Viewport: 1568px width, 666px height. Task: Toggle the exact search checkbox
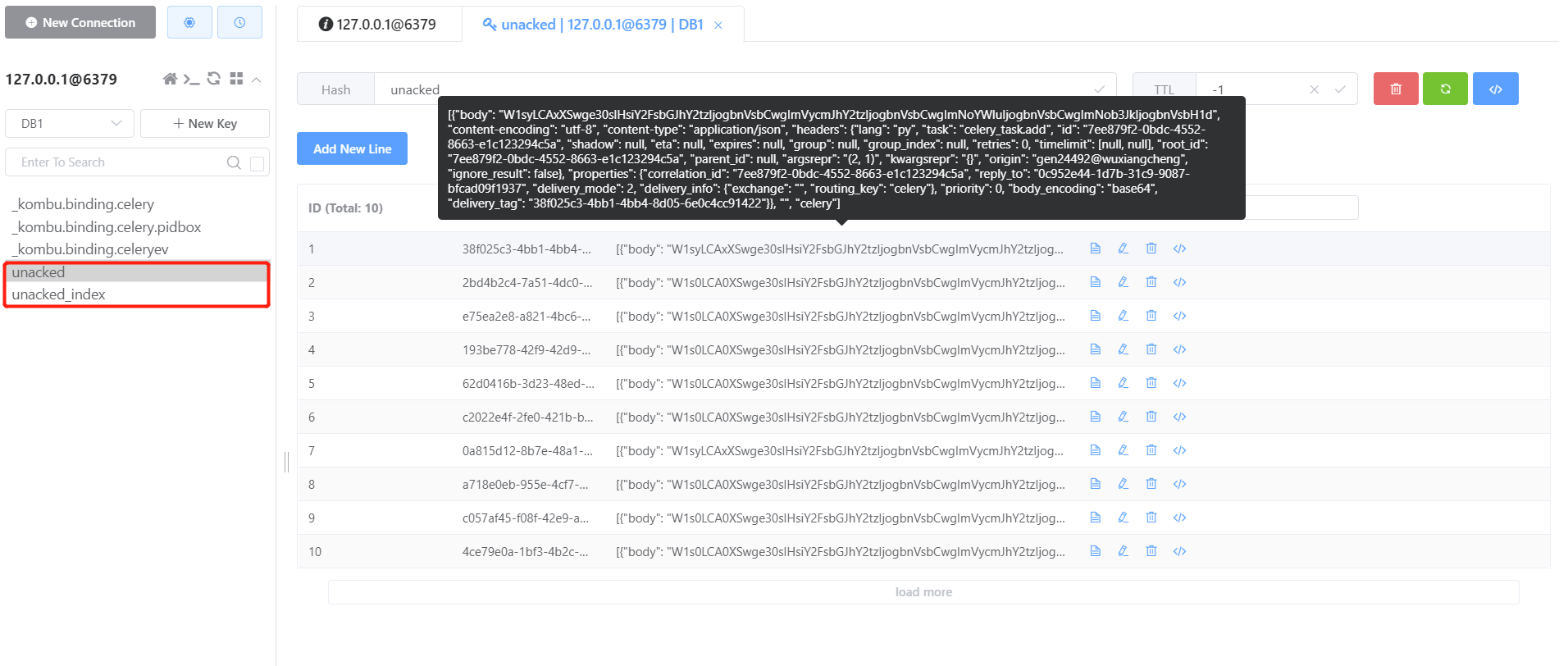pyautogui.click(x=257, y=163)
